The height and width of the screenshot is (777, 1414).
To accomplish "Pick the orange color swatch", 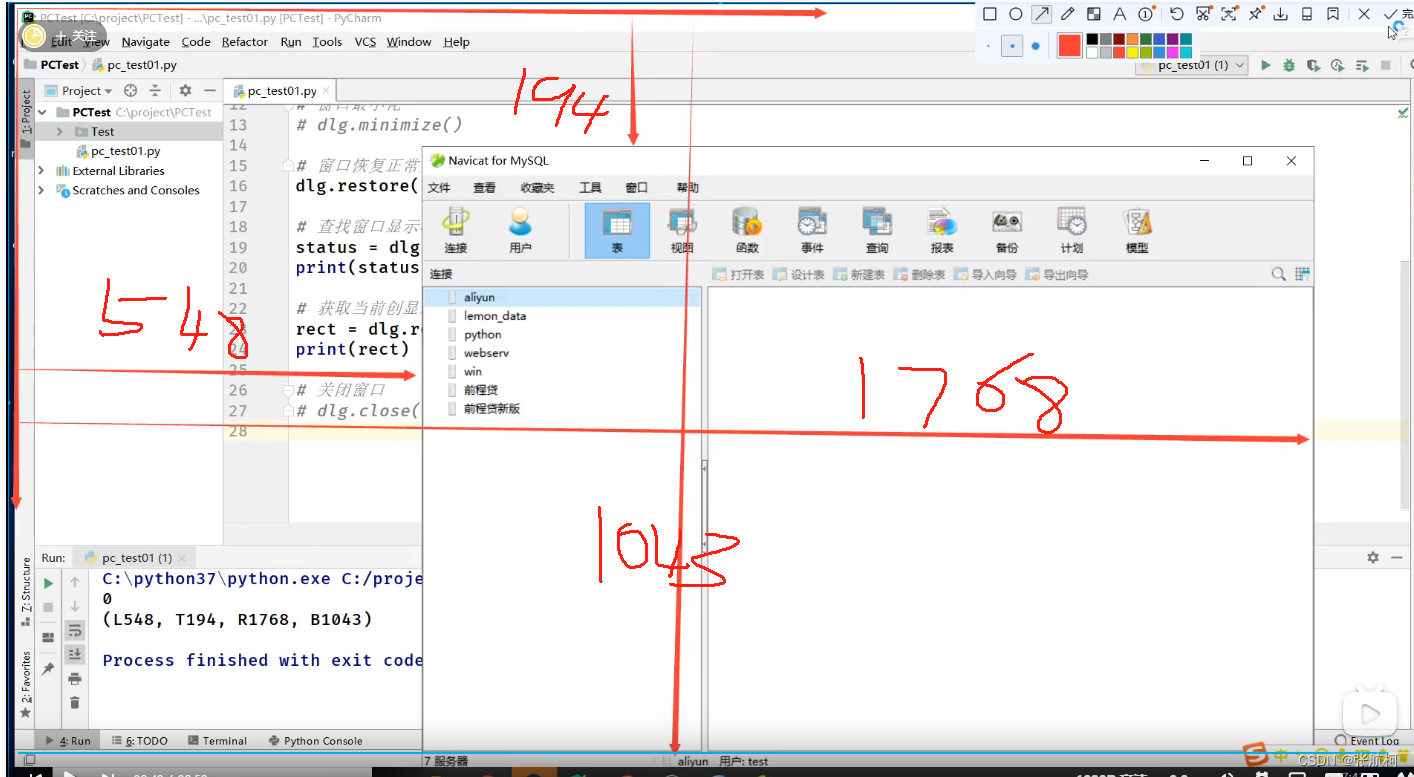I will pos(1132,39).
